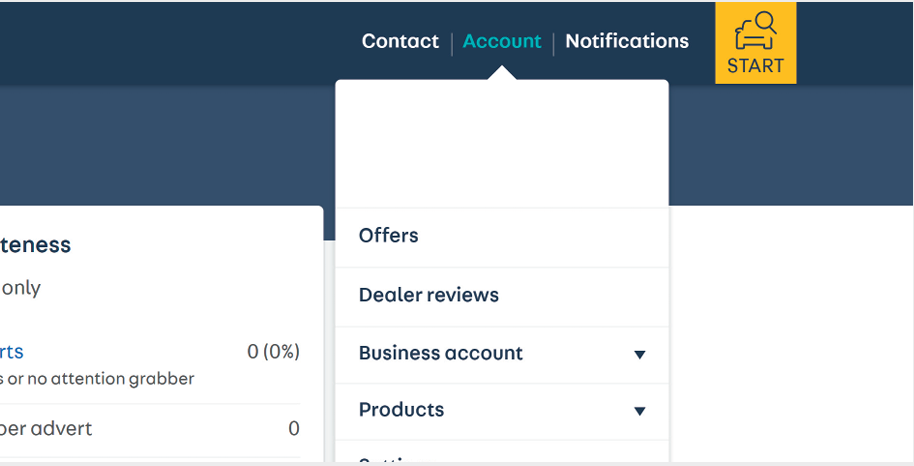Open the Contact page in header

click(x=400, y=41)
